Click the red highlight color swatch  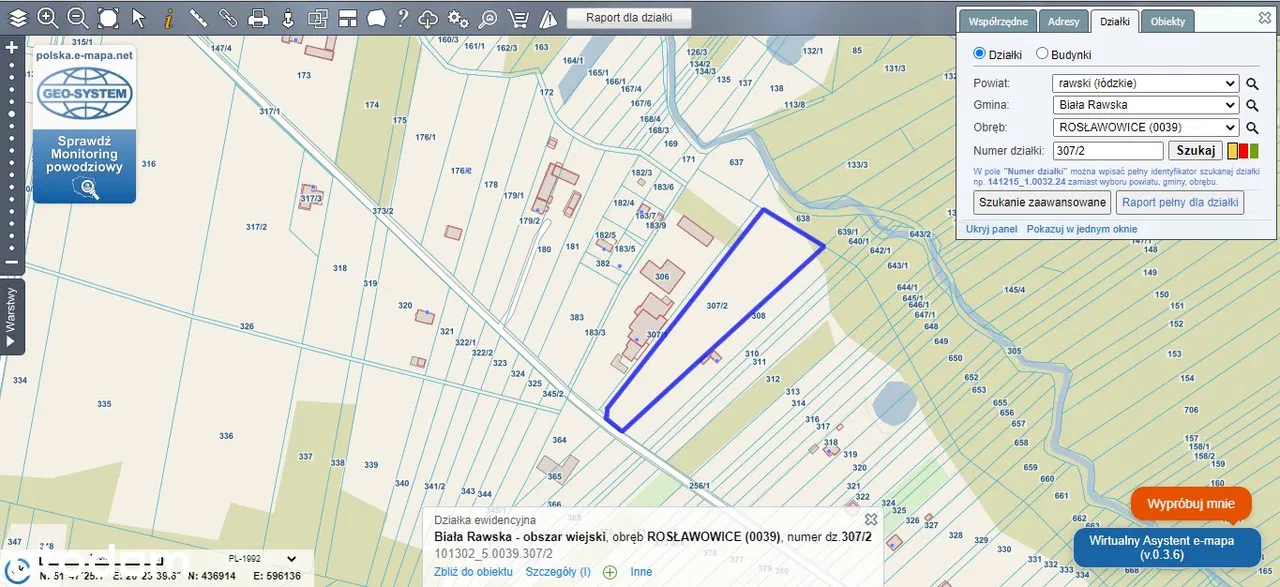1243,151
